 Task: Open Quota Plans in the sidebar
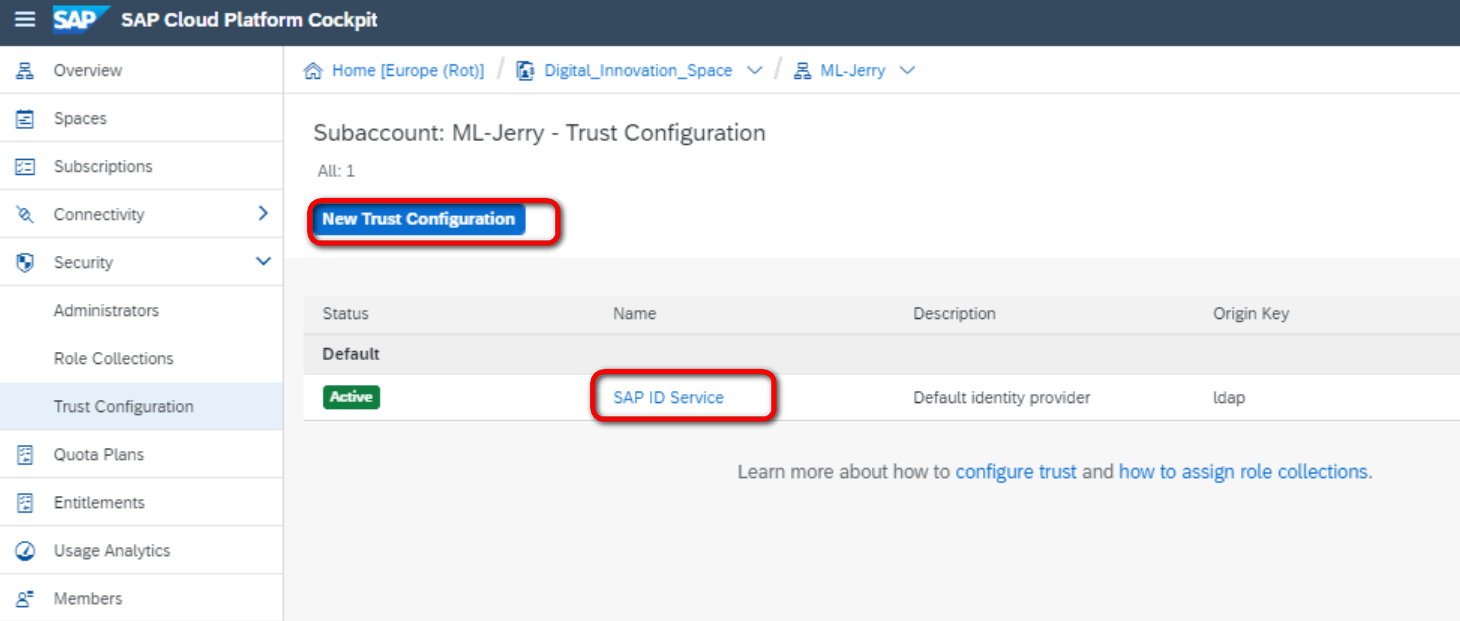(x=141, y=455)
